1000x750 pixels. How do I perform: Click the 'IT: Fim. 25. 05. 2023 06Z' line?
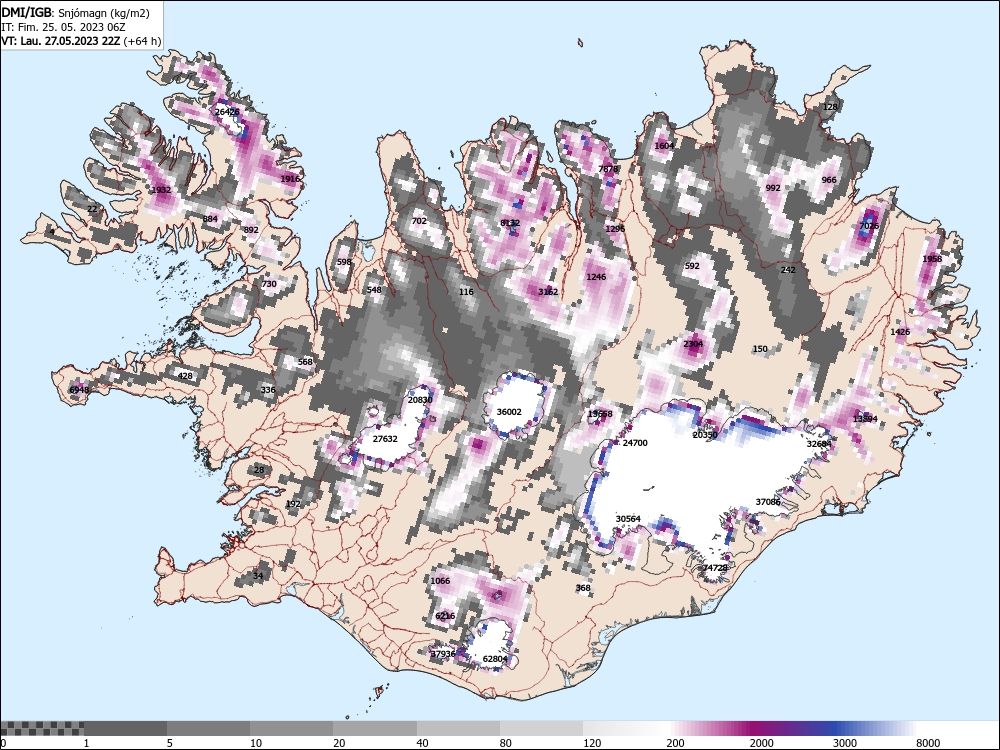[x=63, y=27]
